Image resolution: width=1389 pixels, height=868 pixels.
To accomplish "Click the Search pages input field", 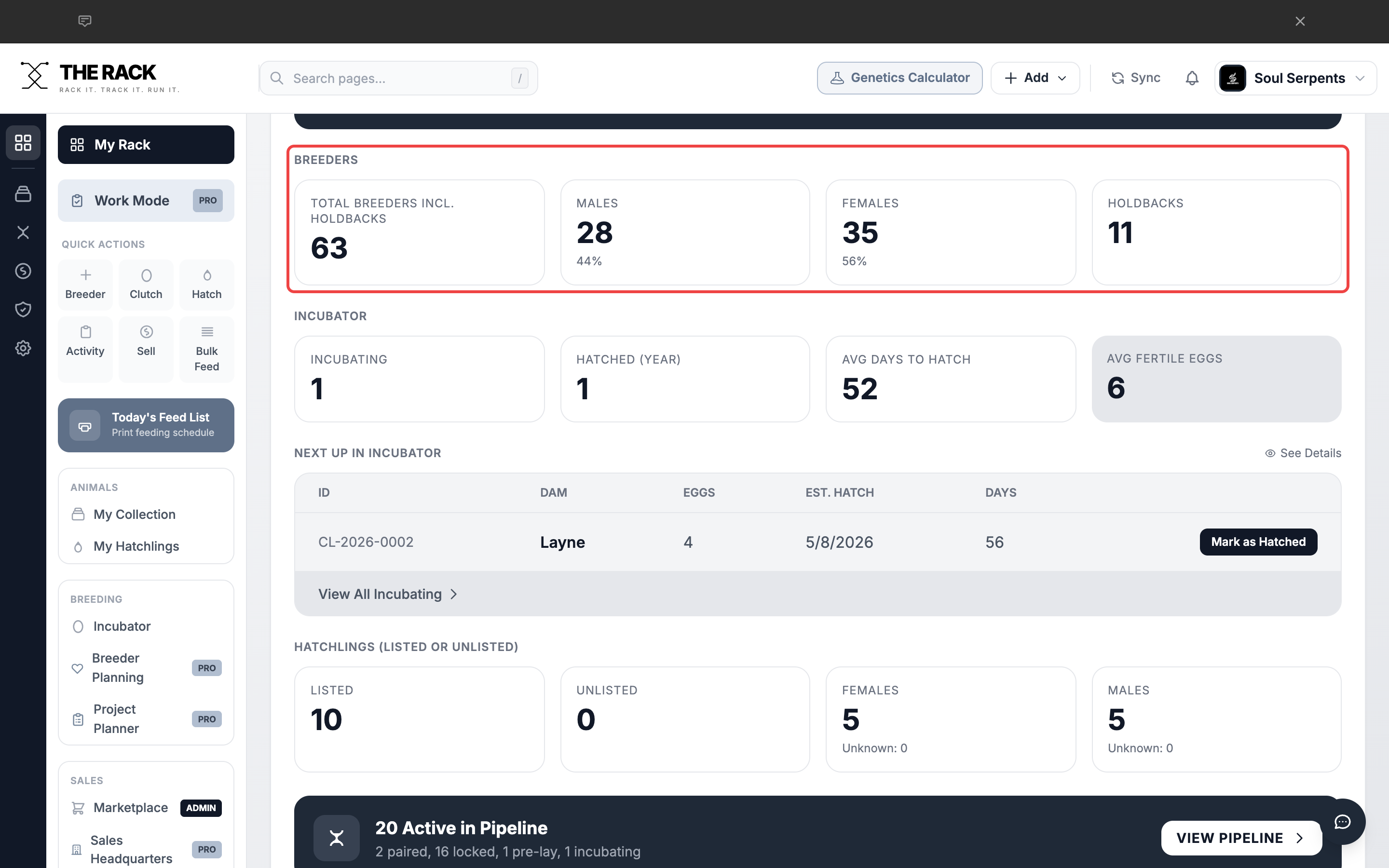I will (x=398, y=78).
